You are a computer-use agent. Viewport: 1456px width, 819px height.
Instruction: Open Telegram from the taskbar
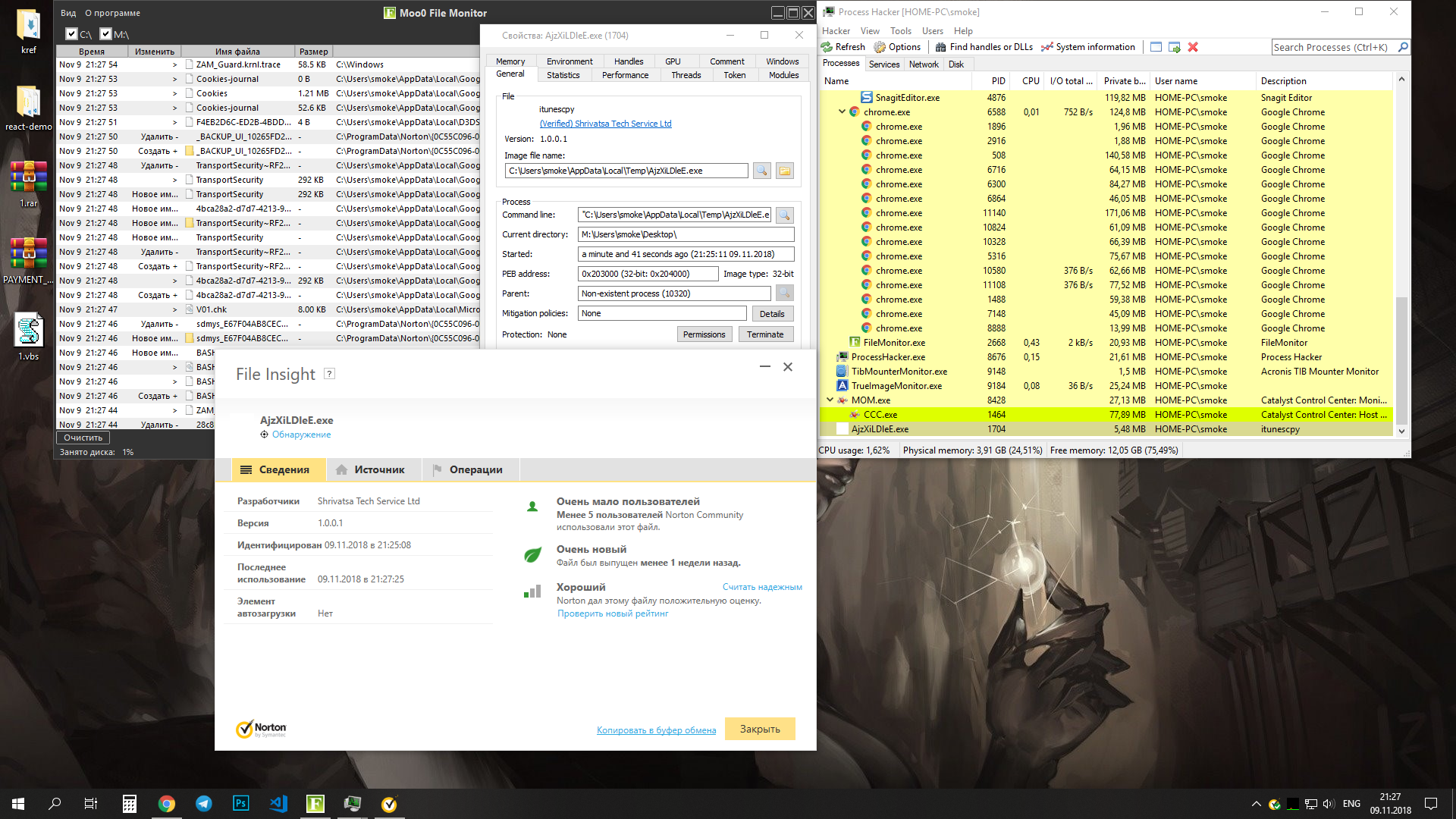[x=204, y=804]
